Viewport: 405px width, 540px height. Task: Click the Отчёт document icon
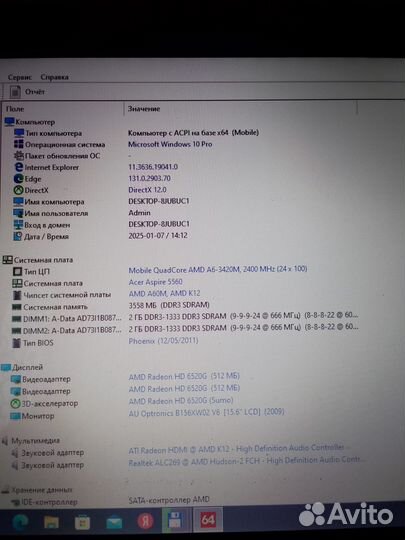pos(15,92)
